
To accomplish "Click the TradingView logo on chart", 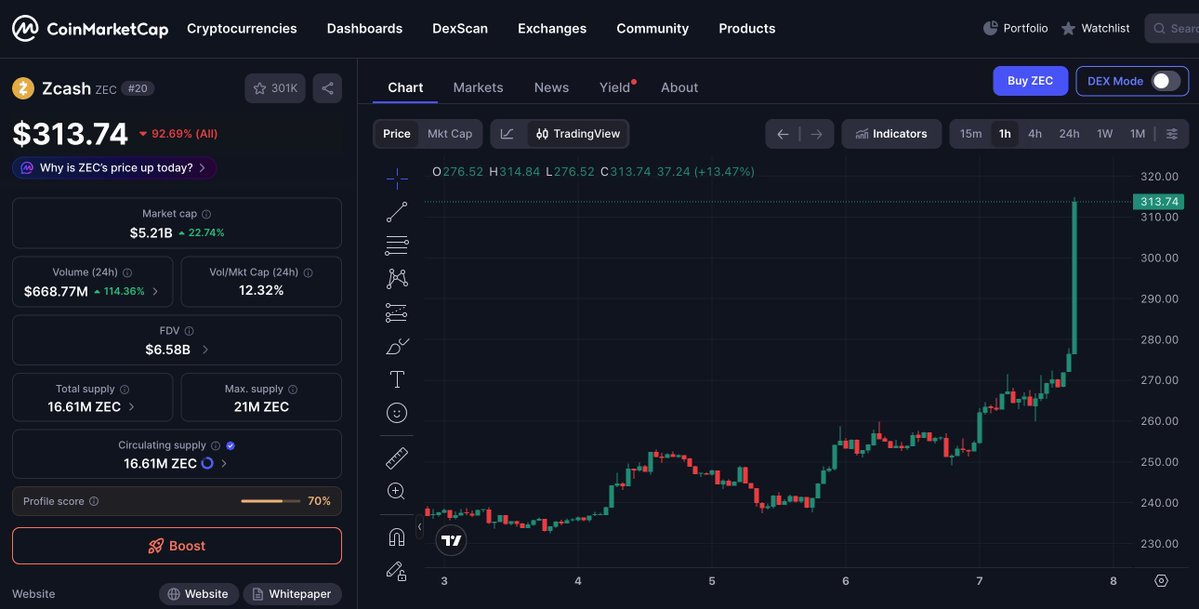I will coord(451,541).
